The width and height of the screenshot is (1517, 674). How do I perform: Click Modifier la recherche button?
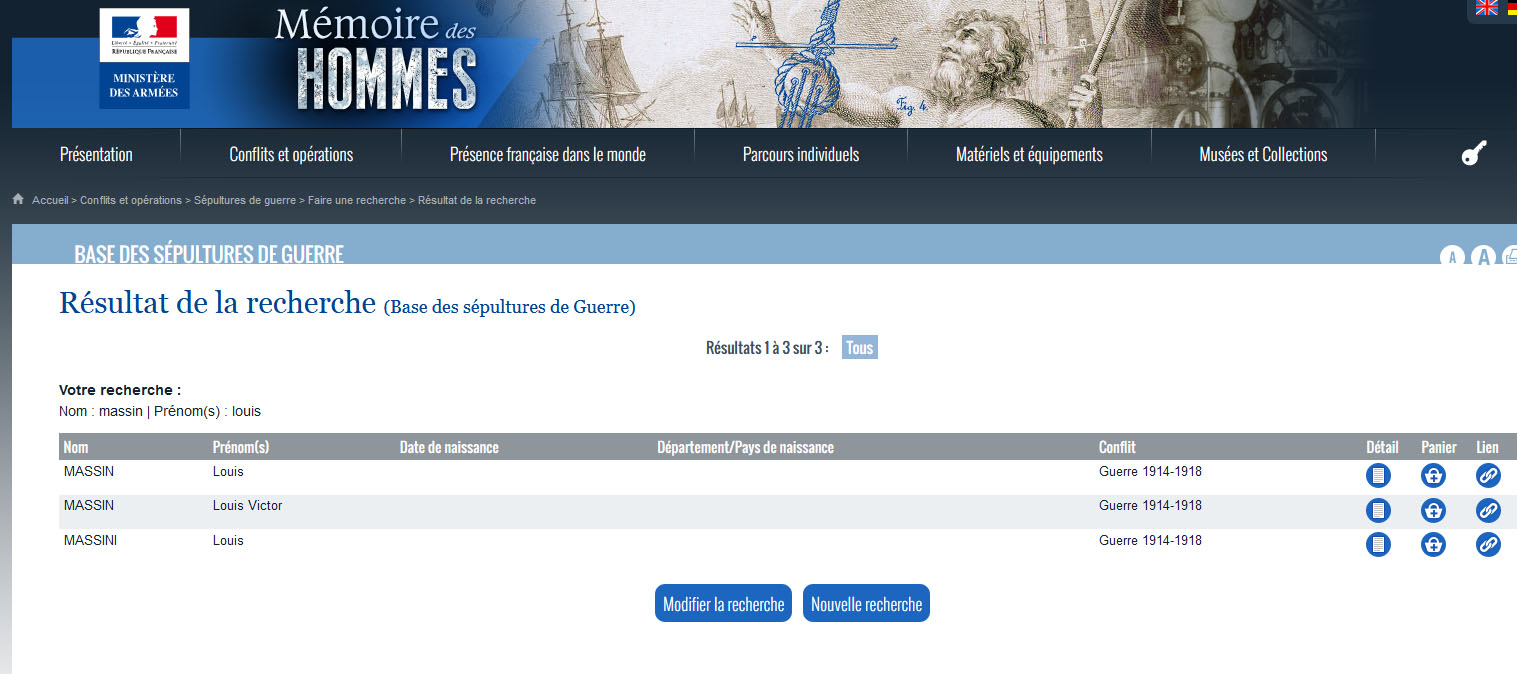click(723, 604)
